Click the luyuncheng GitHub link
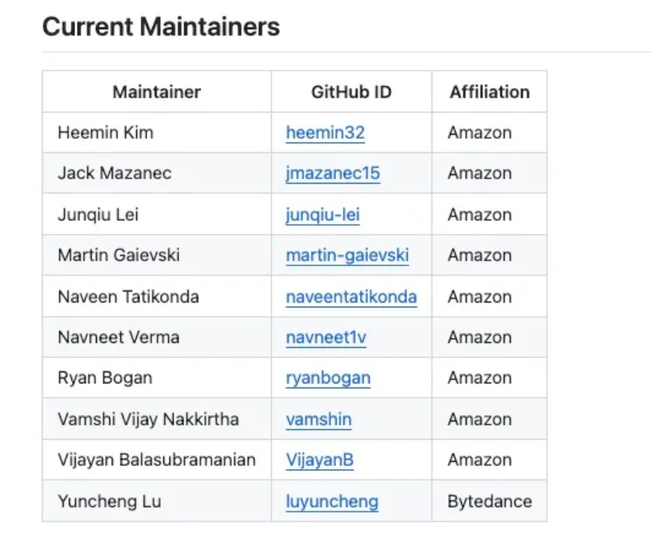The image size is (670, 545). click(332, 501)
